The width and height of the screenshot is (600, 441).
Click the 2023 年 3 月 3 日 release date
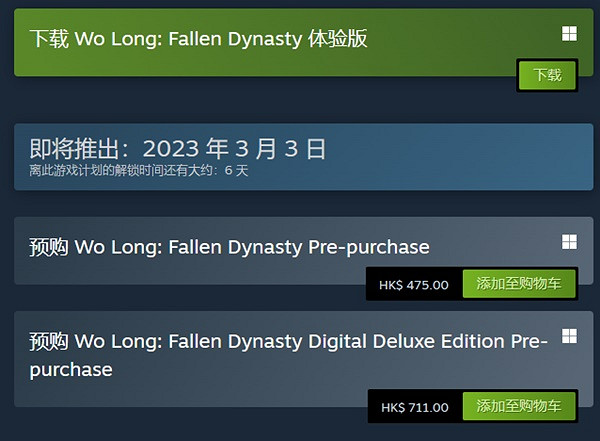pos(235,149)
